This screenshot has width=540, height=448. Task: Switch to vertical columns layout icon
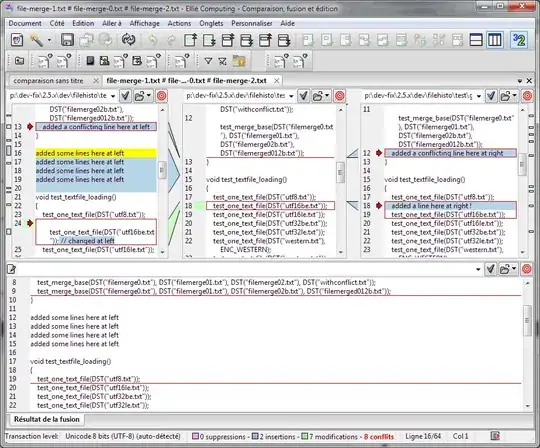(495, 40)
